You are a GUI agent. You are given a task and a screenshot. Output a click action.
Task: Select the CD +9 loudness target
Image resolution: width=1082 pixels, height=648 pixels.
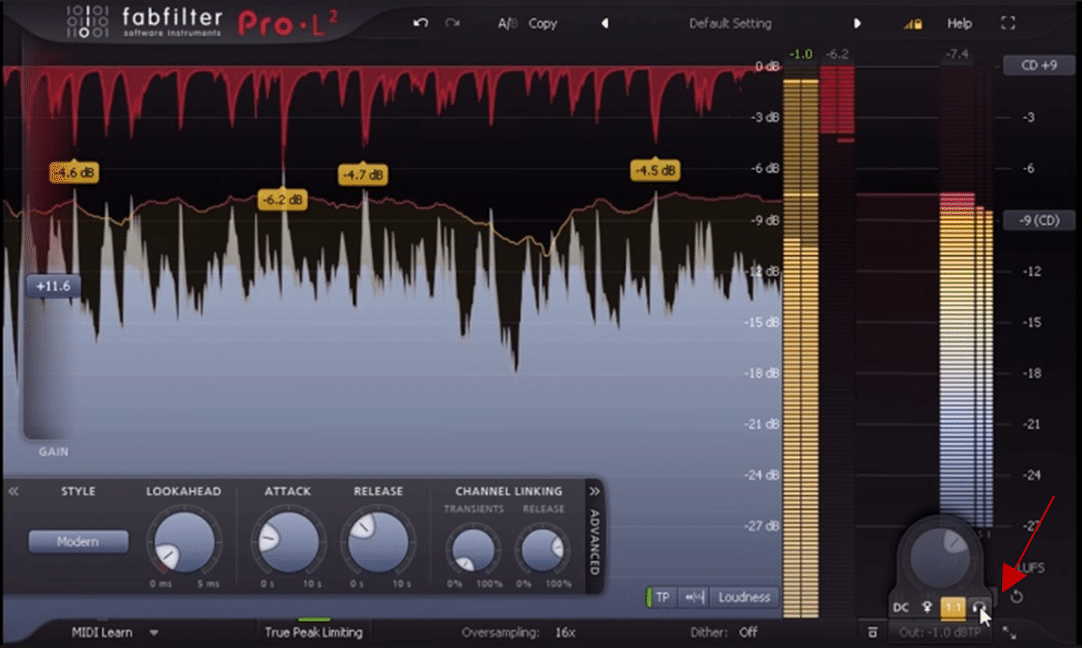click(1039, 66)
